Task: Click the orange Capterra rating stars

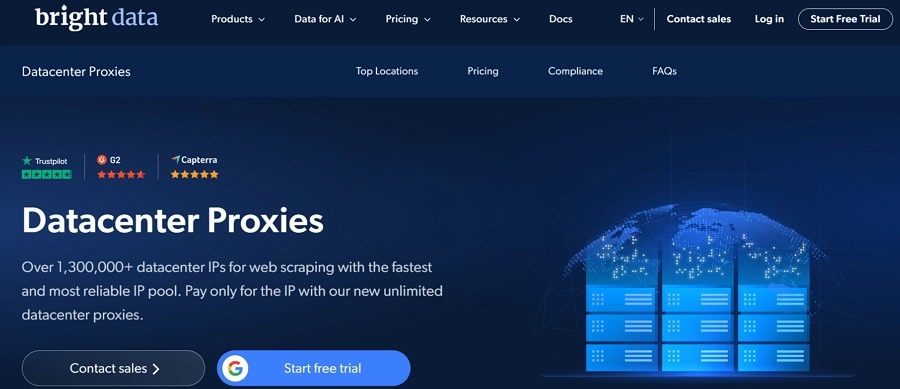Action: [195, 174]
